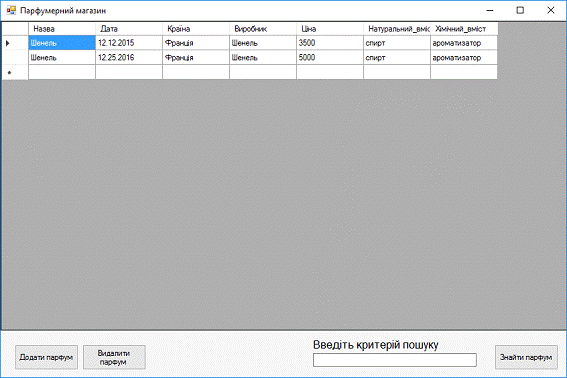
Task: Click the Видалити парфум button
Action: [114, 357]
